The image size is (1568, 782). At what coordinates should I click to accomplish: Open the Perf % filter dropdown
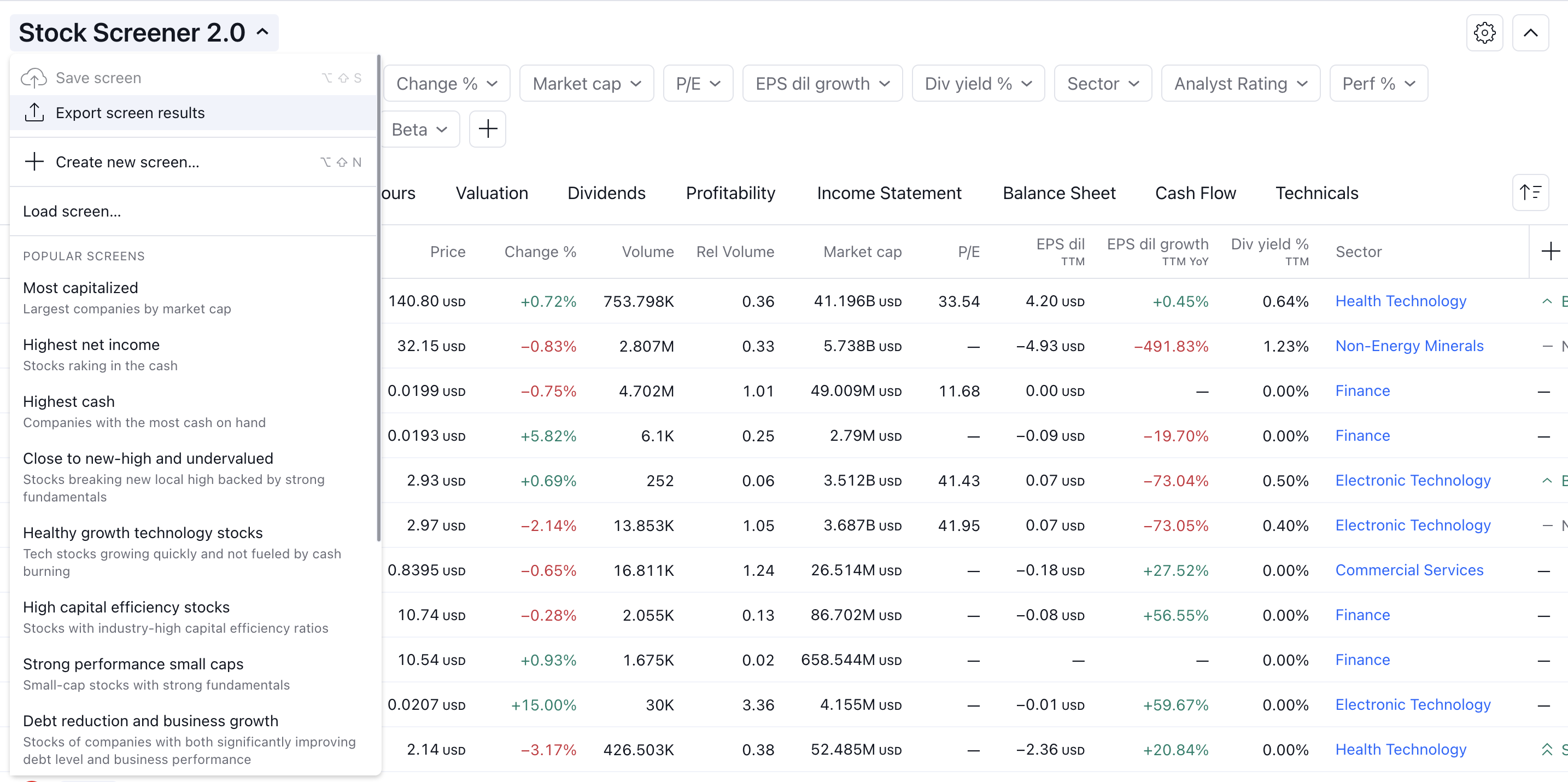pos(1378,84)
